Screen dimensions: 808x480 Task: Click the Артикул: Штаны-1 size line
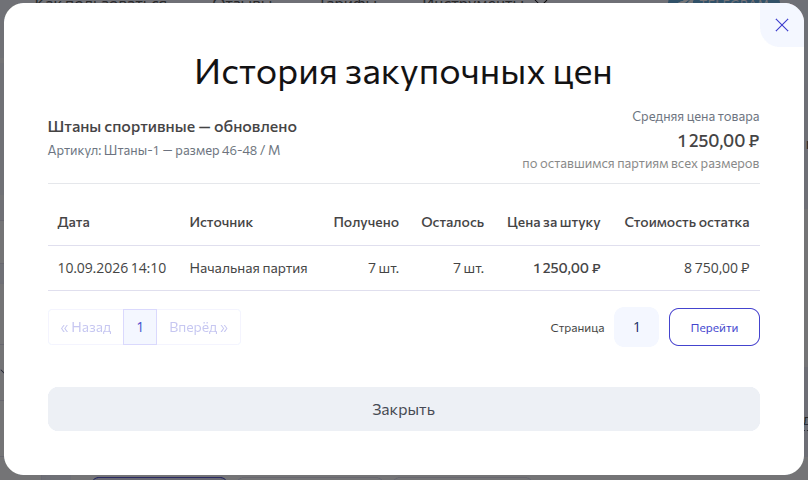coord(164,151)
